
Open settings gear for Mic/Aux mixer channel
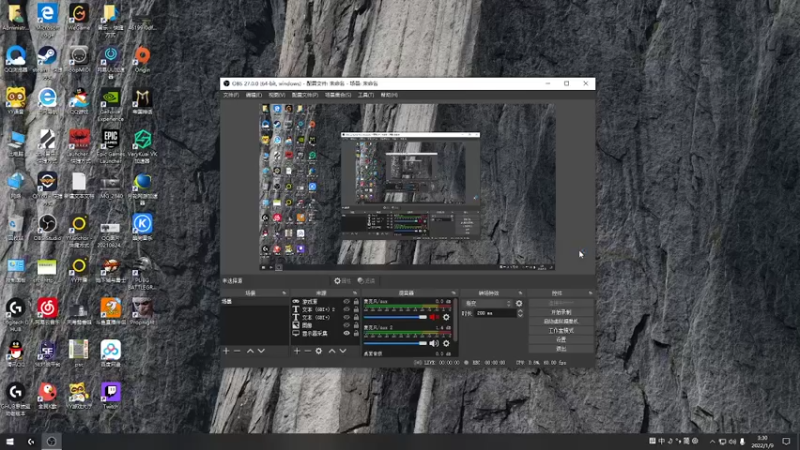click(446, 317)
